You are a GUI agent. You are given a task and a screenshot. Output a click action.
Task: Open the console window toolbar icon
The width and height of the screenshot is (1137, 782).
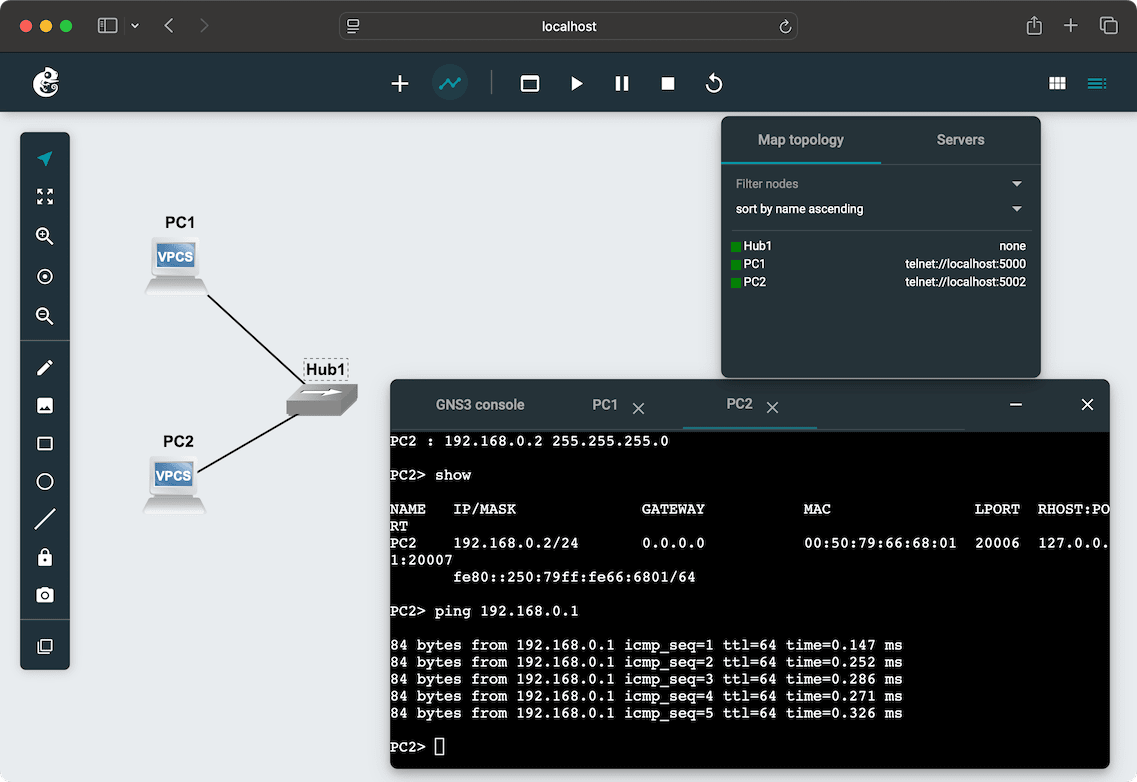tap(529, 83)
